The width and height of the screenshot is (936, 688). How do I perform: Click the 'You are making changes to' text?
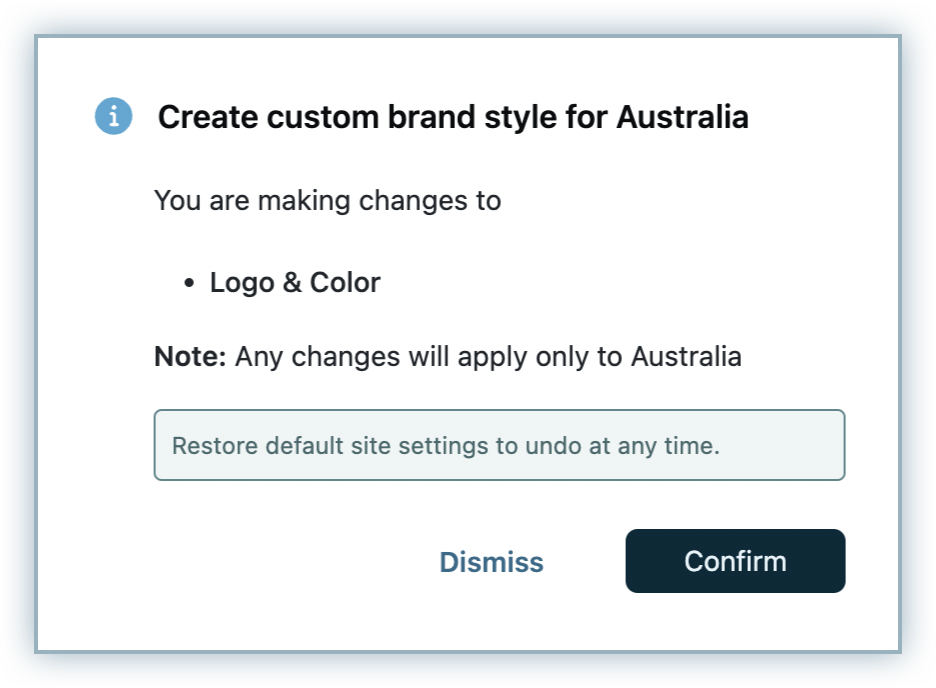(x=327, y=201)
